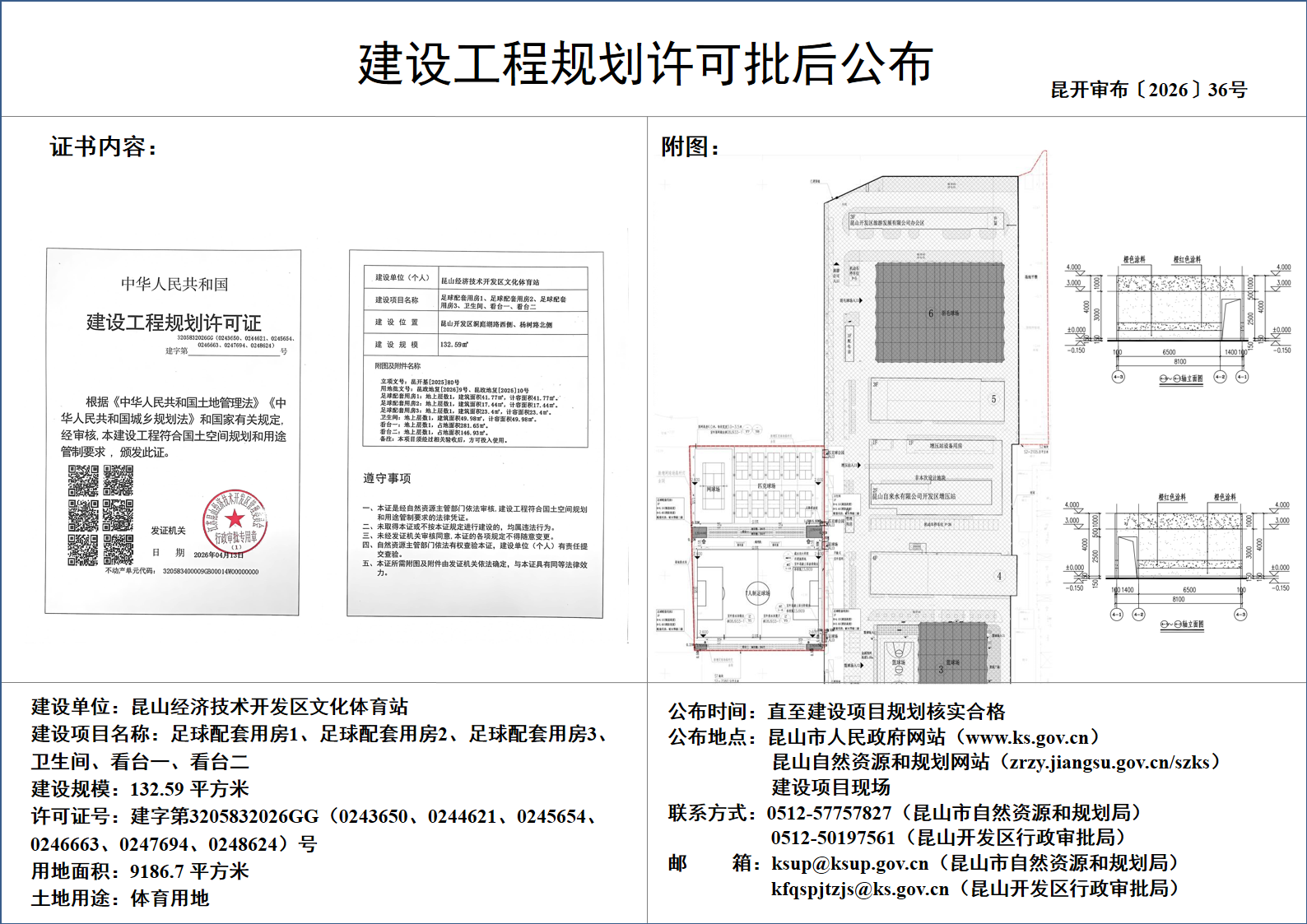Click the document number 昆开审布〔2026〕36号

point(1148,90)
